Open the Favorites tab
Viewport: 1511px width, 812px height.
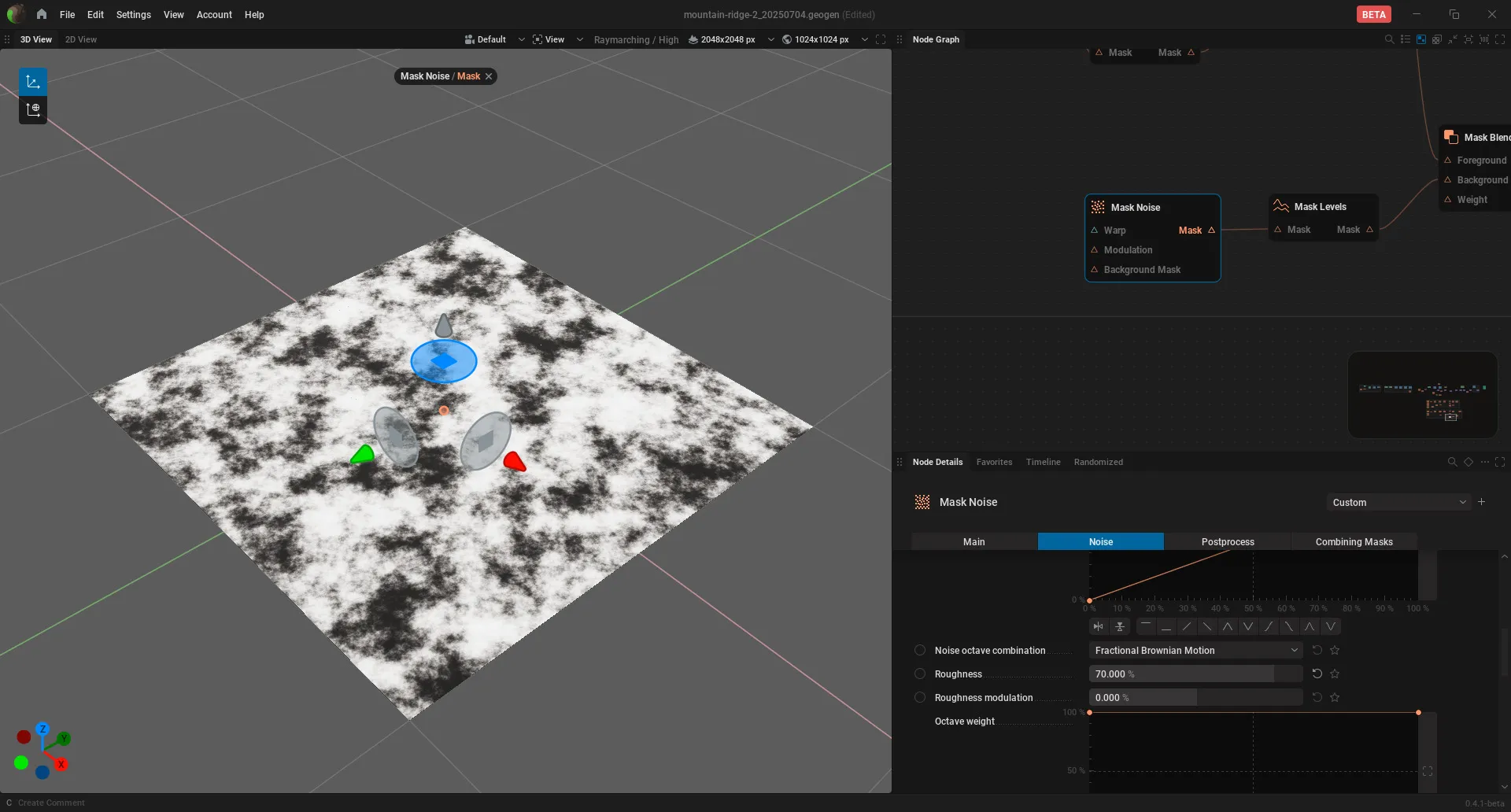click(x=994, y=462)
